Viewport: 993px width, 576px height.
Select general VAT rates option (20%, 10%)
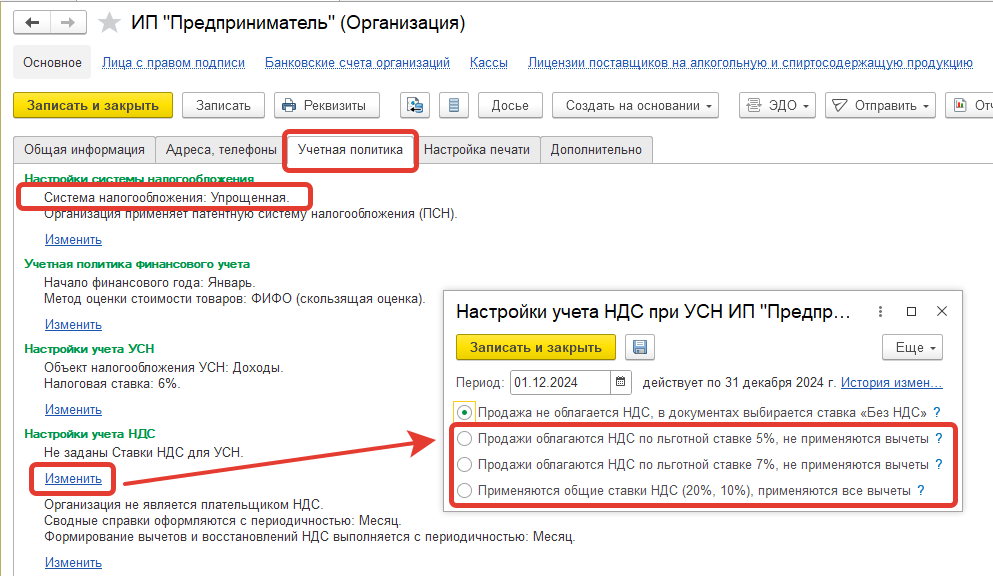(463, 490)
